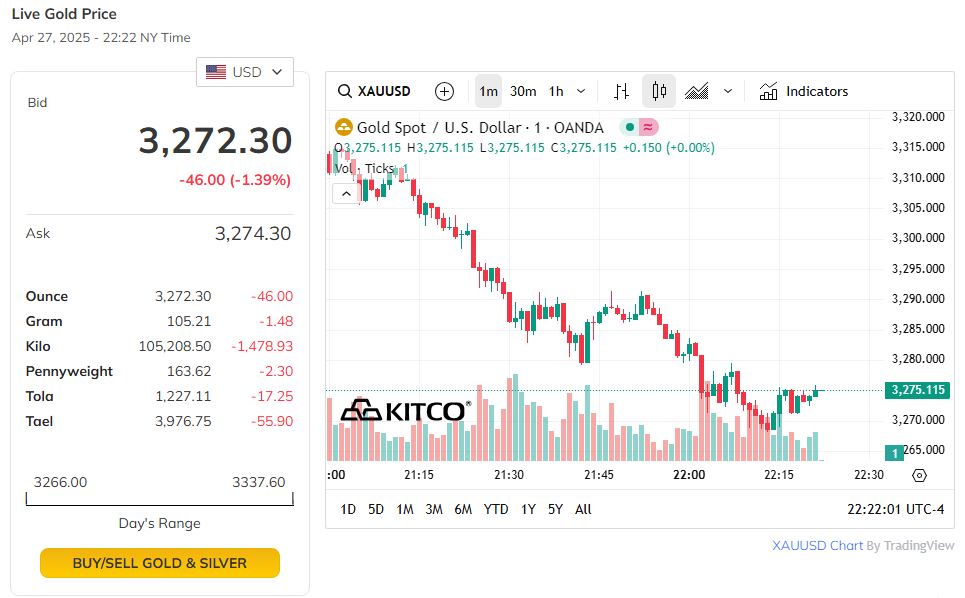Collapse the indicator legend arrow
This screenshot has height=598, width=965.
[345, 193]
